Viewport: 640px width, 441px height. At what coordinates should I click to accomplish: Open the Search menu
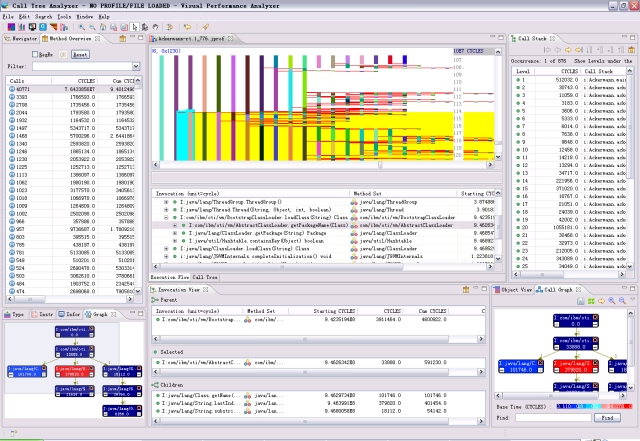click(x=43, y=17)
